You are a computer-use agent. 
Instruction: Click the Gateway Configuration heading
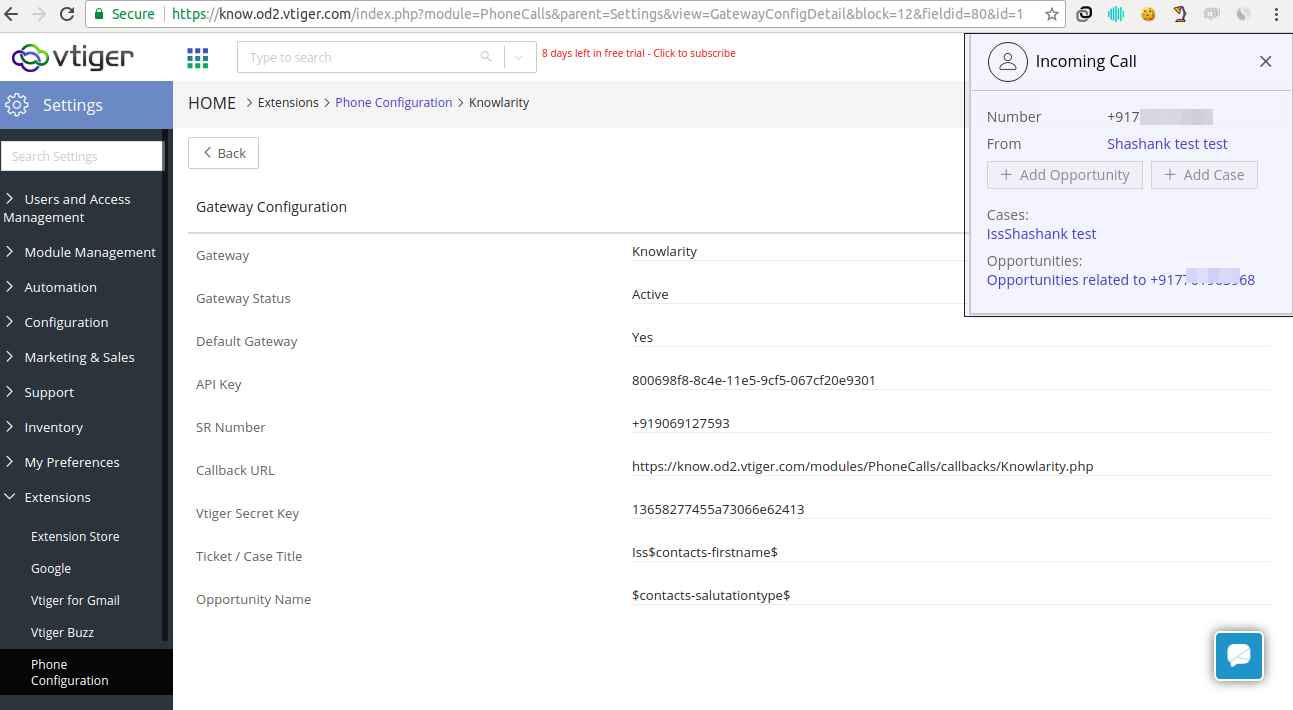[x=271, y=207]
